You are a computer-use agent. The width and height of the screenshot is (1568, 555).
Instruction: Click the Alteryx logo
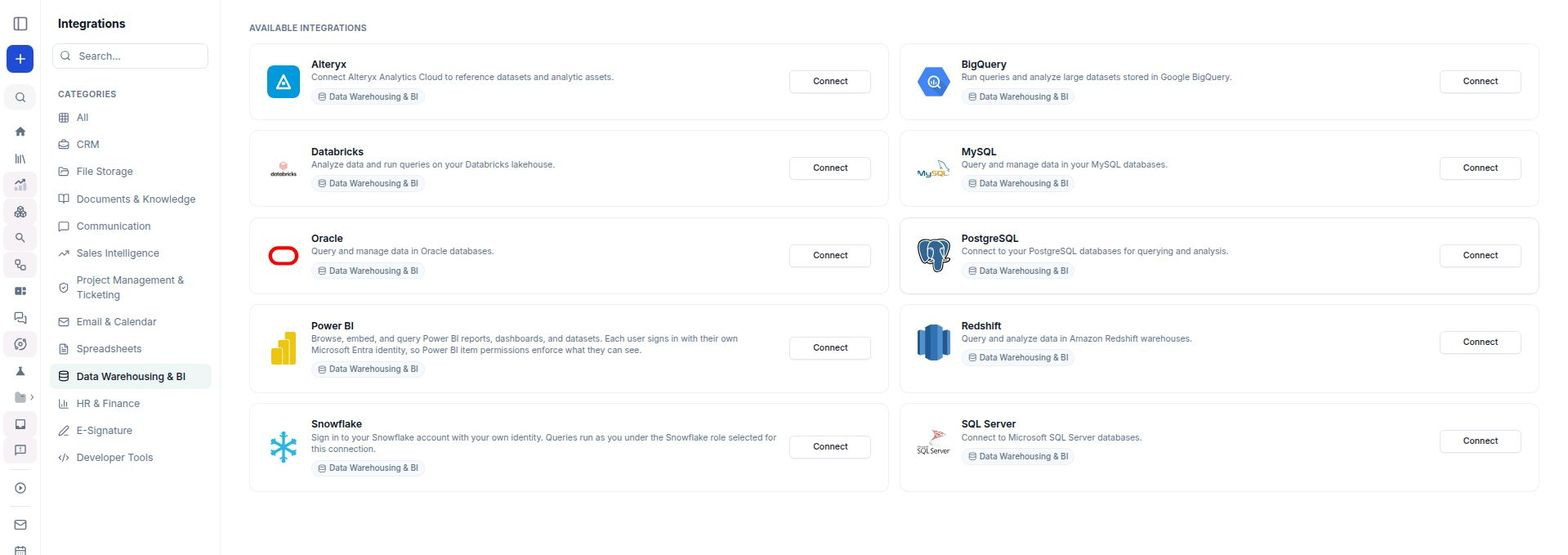[283, 81]
